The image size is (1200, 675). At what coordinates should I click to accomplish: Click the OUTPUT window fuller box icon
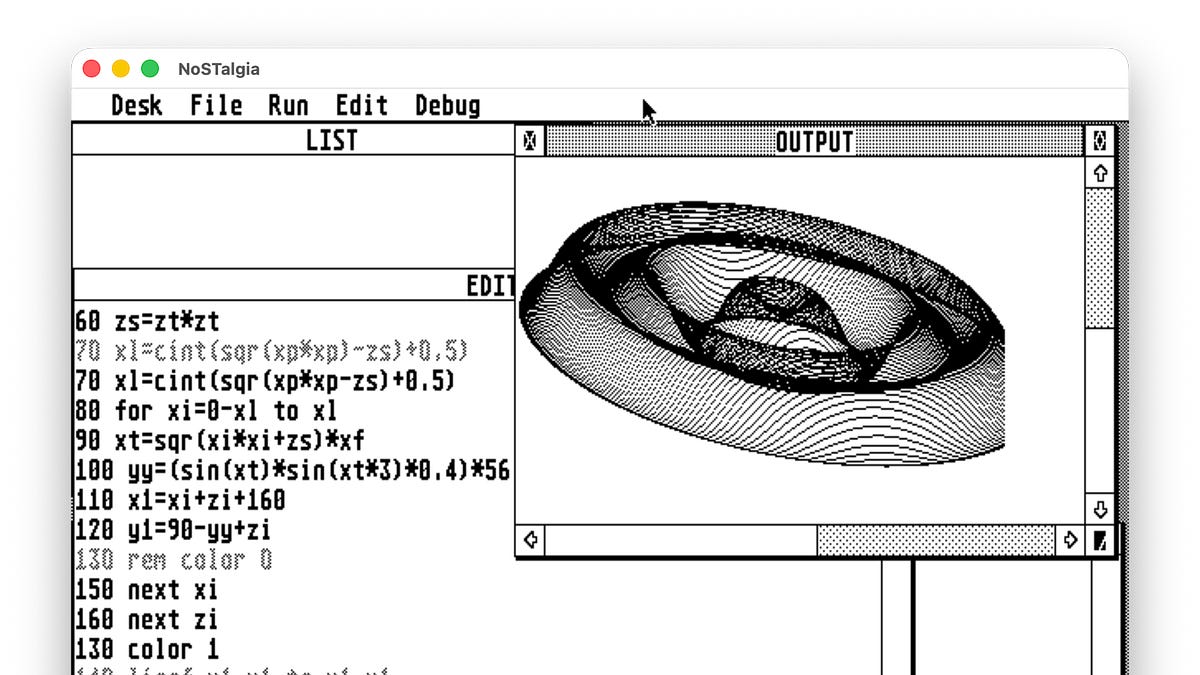[1100, 141]
